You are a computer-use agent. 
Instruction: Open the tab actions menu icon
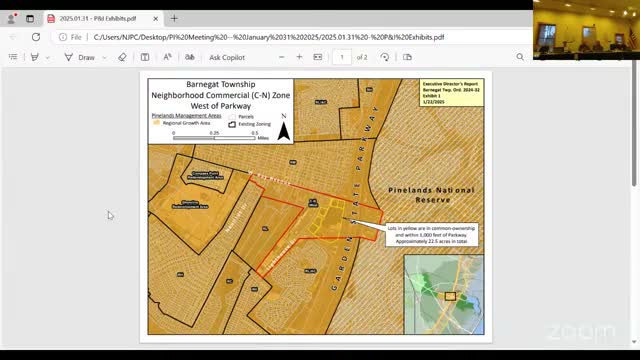tap(30, 18)
